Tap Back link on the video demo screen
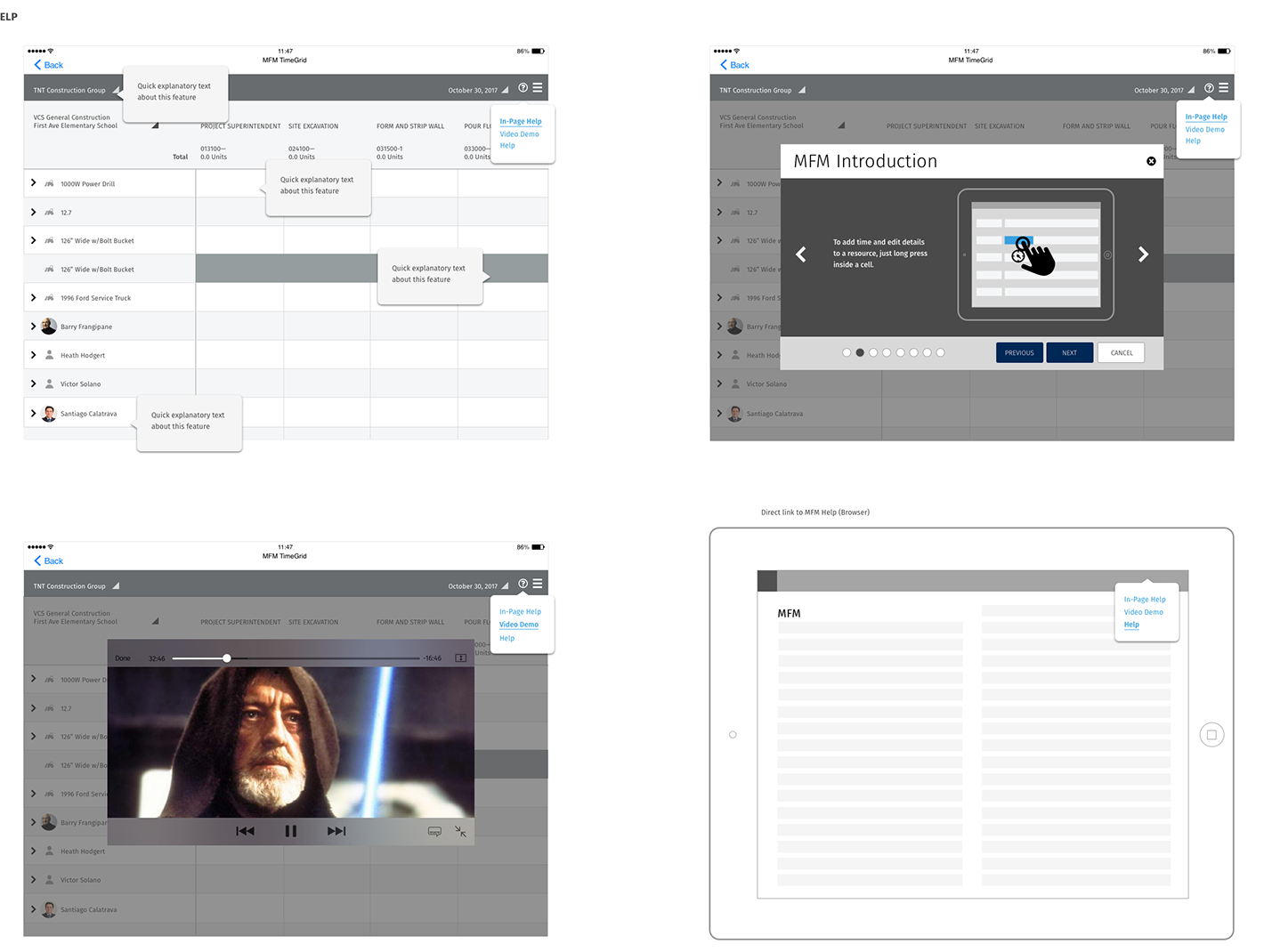 click(x=48, y=561)
